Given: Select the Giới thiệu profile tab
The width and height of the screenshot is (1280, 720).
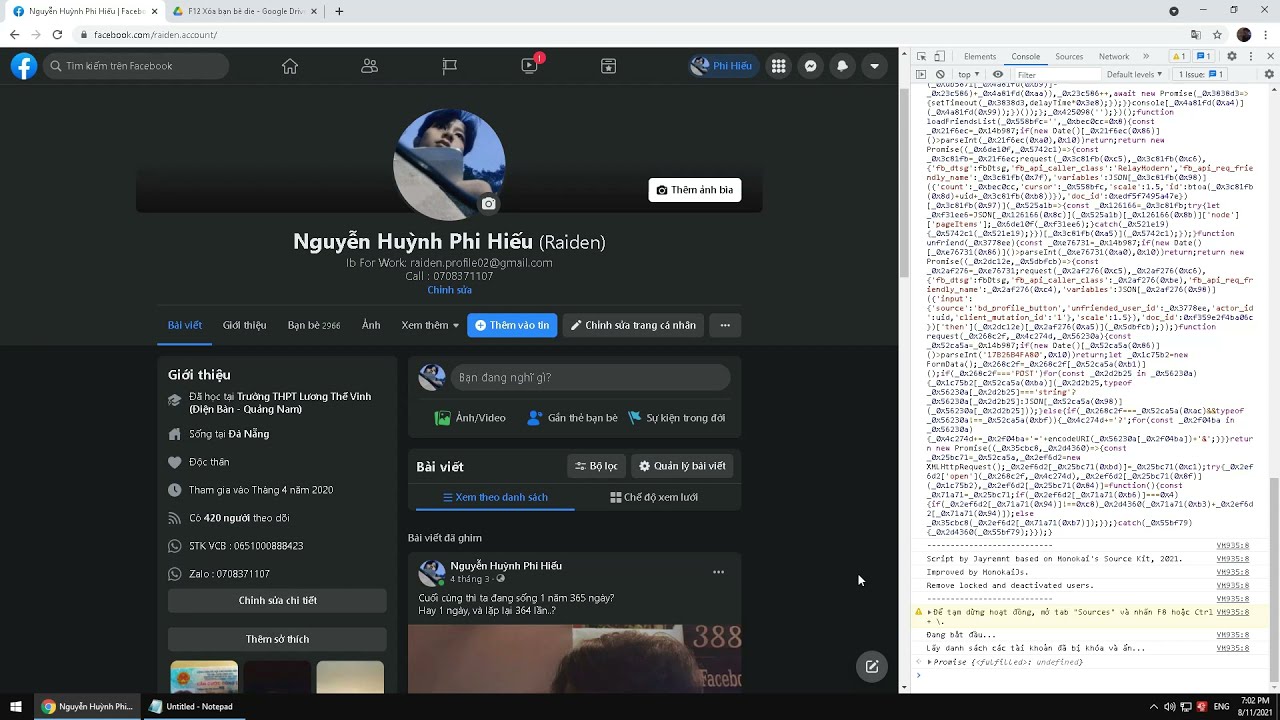Looking at the screenshot, I should [244, 325].
